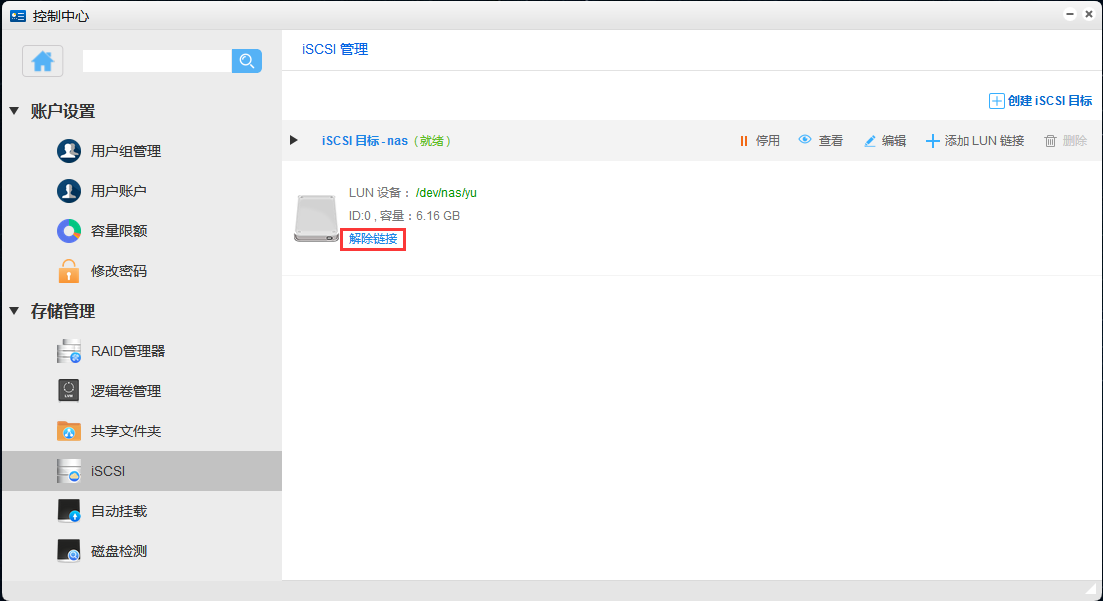Click 编辑 to edit the target
This screenshot has height=601, width=1103.
coord(894,141)
